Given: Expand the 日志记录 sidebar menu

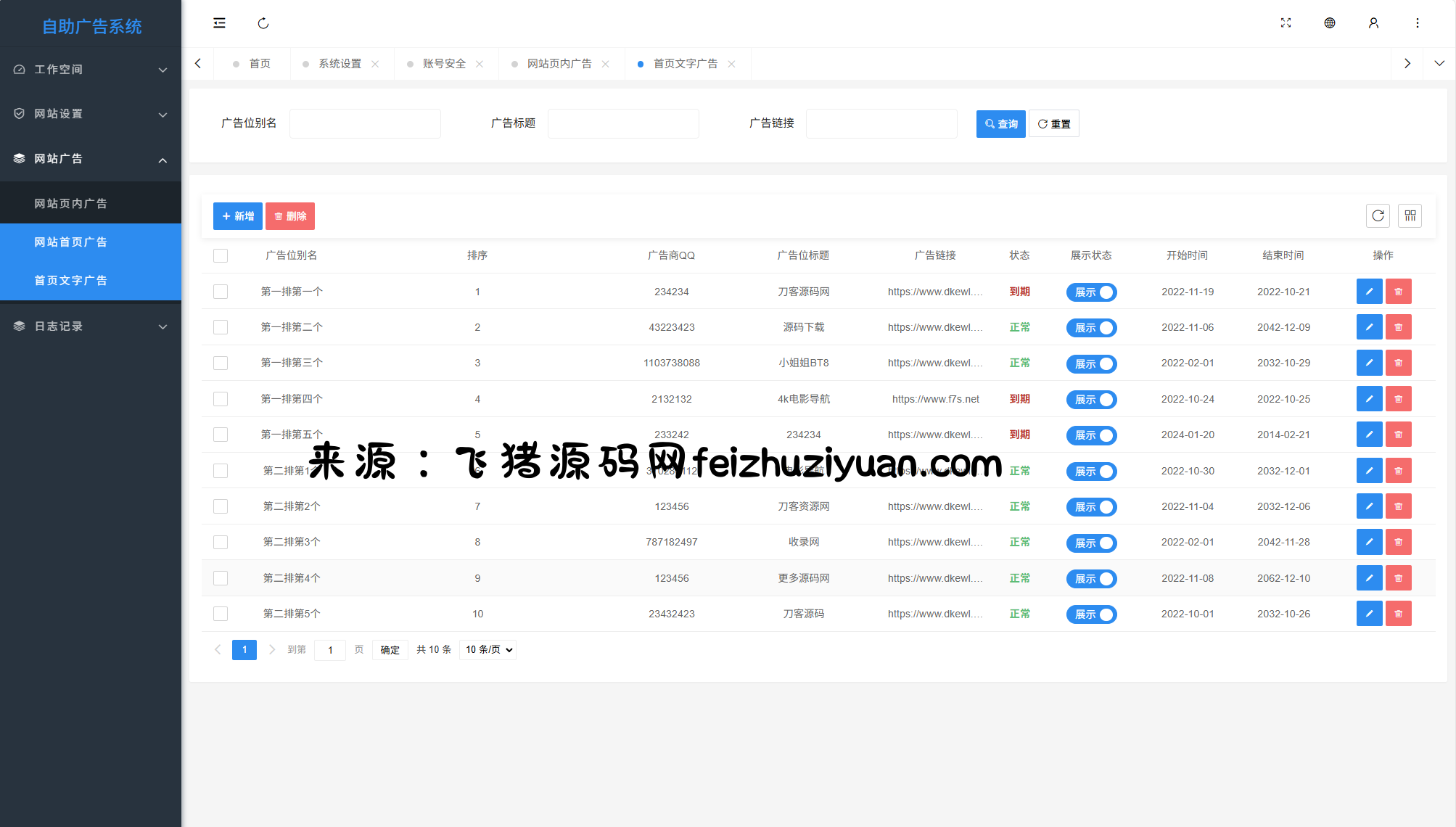Looking at the screenshot, I should click(x=91, y=326).
